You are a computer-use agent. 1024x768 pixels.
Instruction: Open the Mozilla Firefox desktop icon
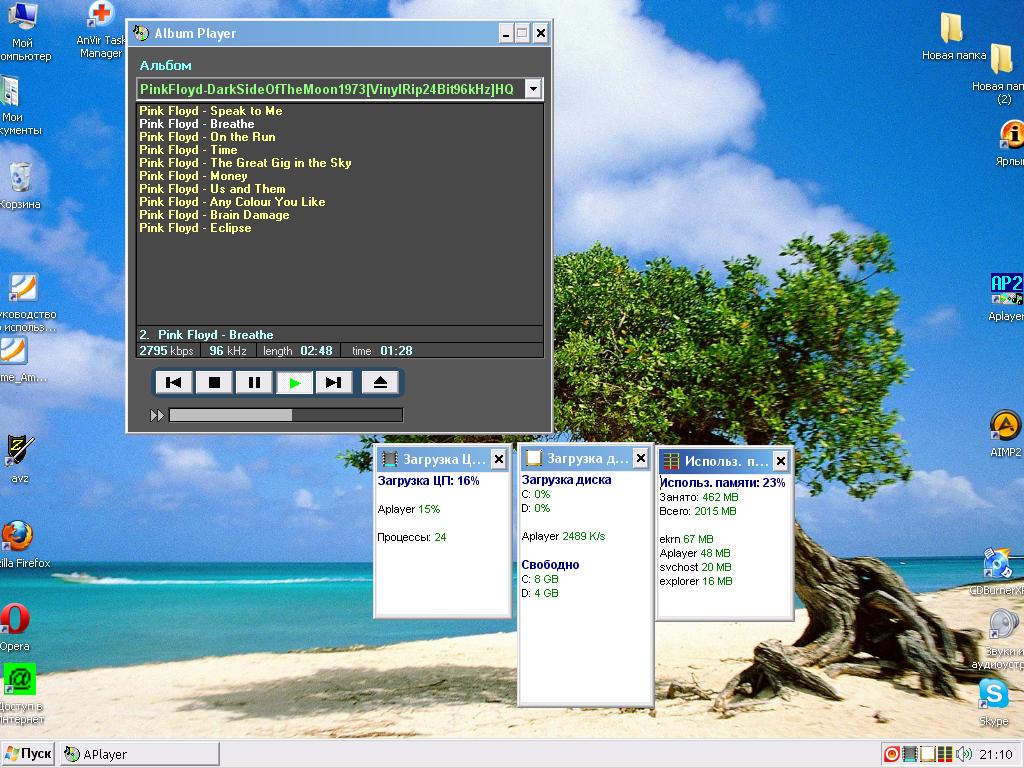(18, 537)
